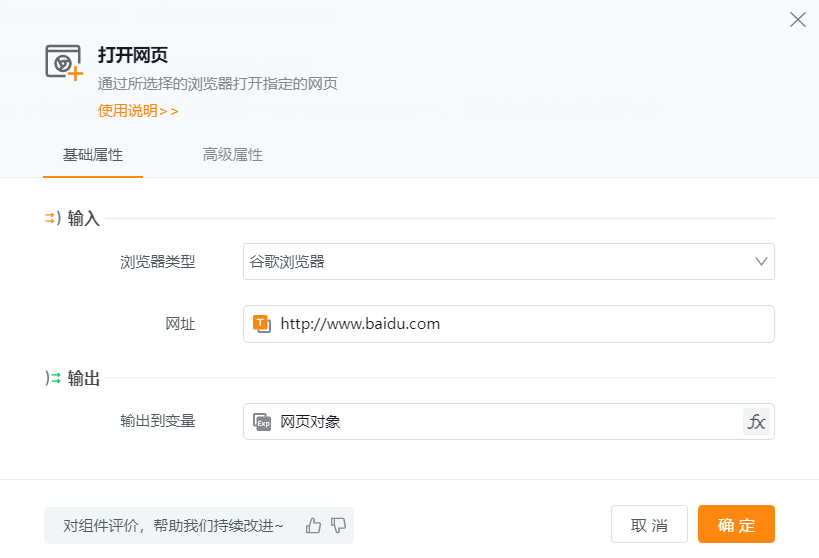Image resolution: width=819 pixels, height=558 pixels.
Task: Click the 网址 field containing http://www.baidu.com
Action: click(x=520, y=324)
